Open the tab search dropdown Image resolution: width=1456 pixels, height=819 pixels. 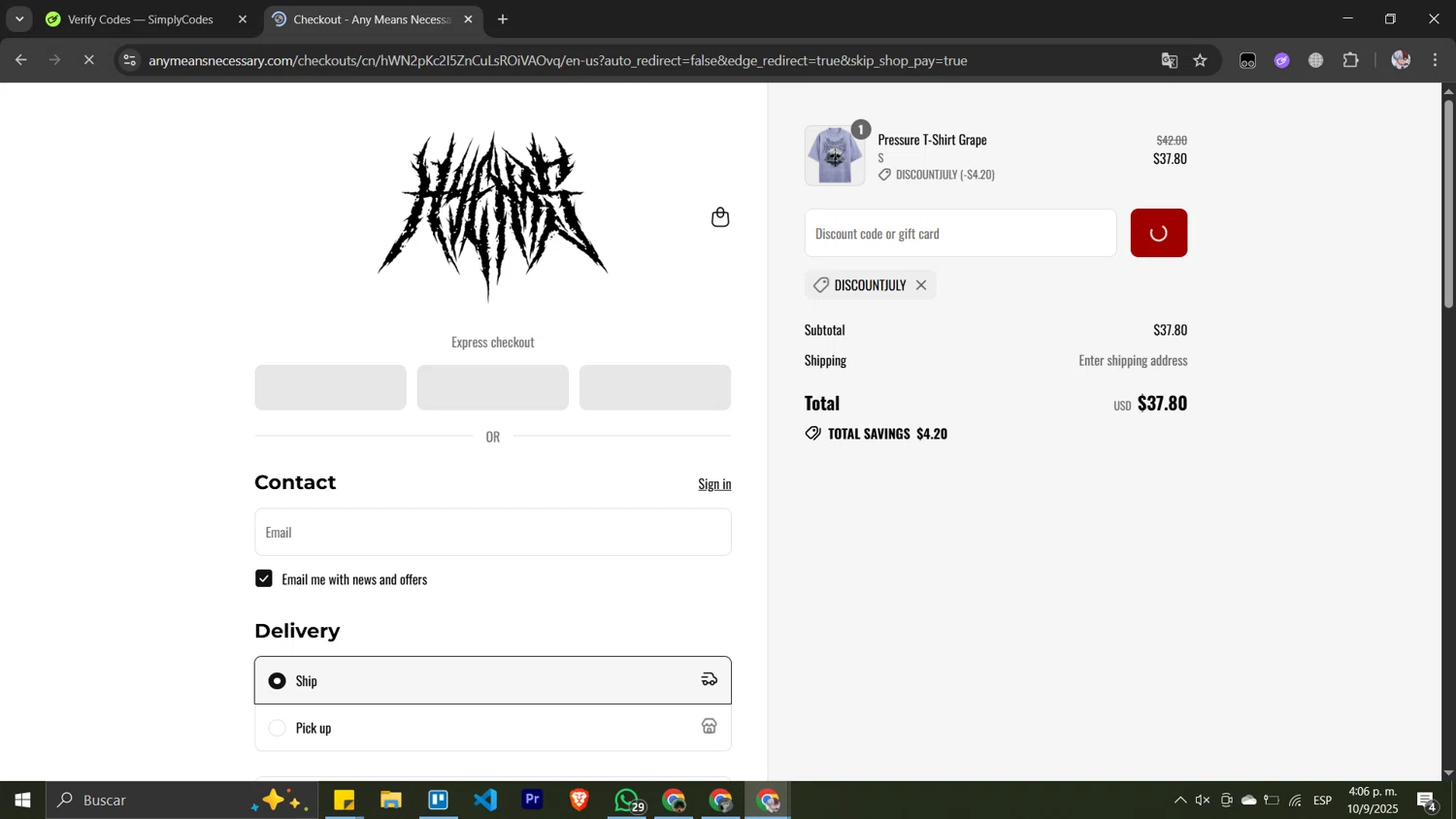pos(19,19)
